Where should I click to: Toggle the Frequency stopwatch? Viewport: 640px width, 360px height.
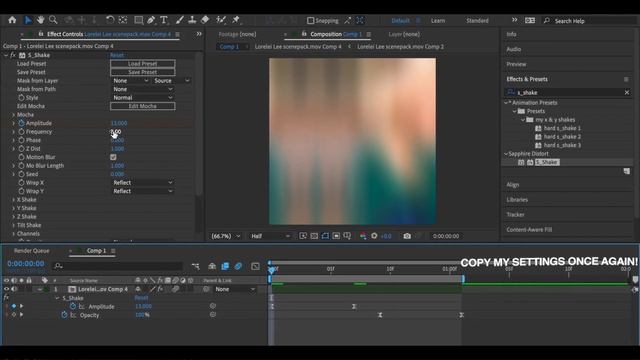[x=21, y=131]
